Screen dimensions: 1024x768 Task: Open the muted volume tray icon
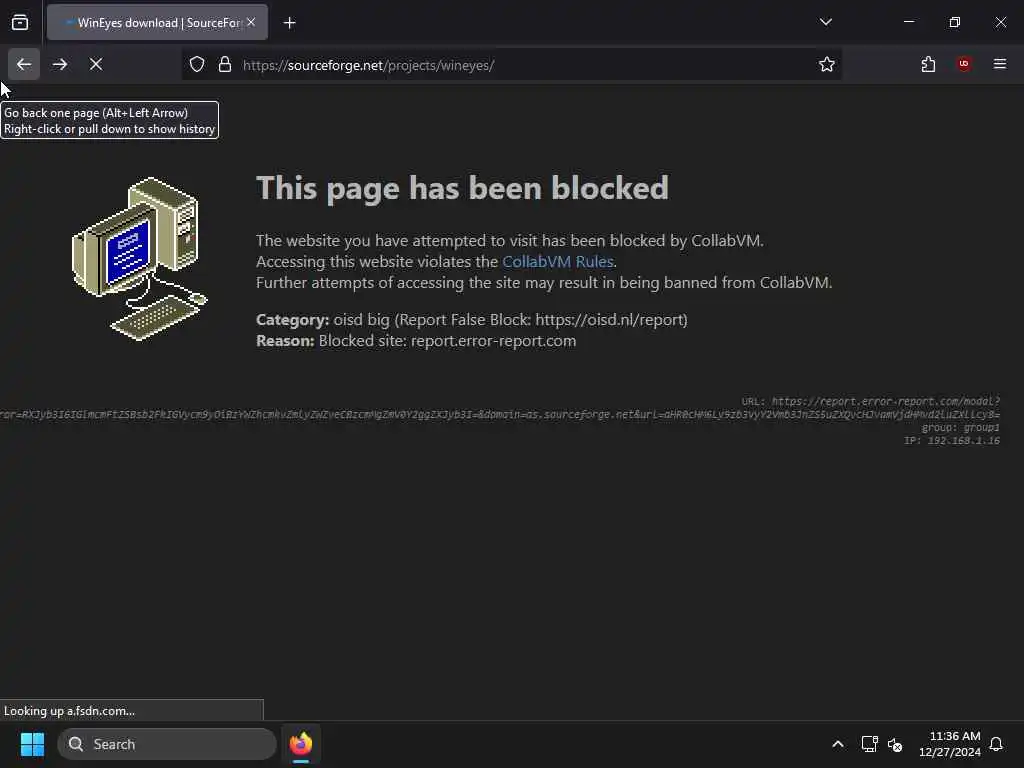click(895, 744)
